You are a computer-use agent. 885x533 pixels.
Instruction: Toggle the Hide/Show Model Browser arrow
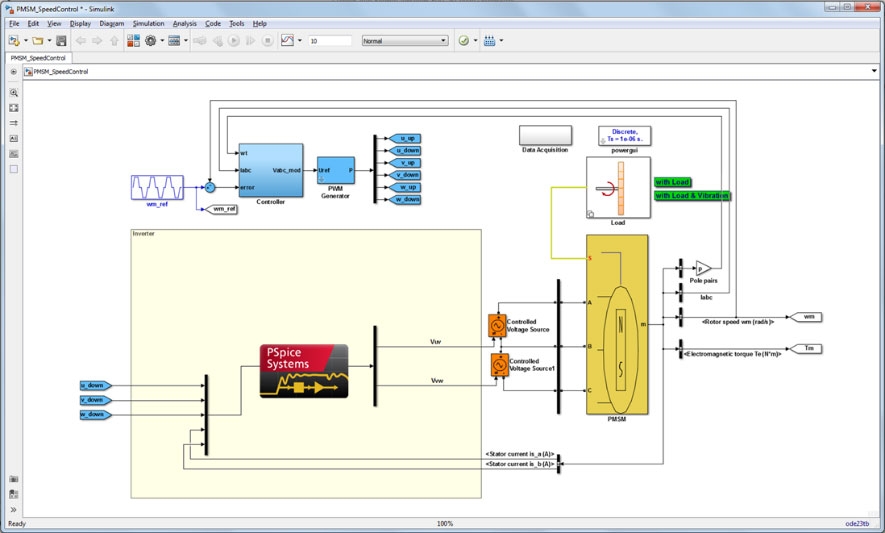(13, 72)
